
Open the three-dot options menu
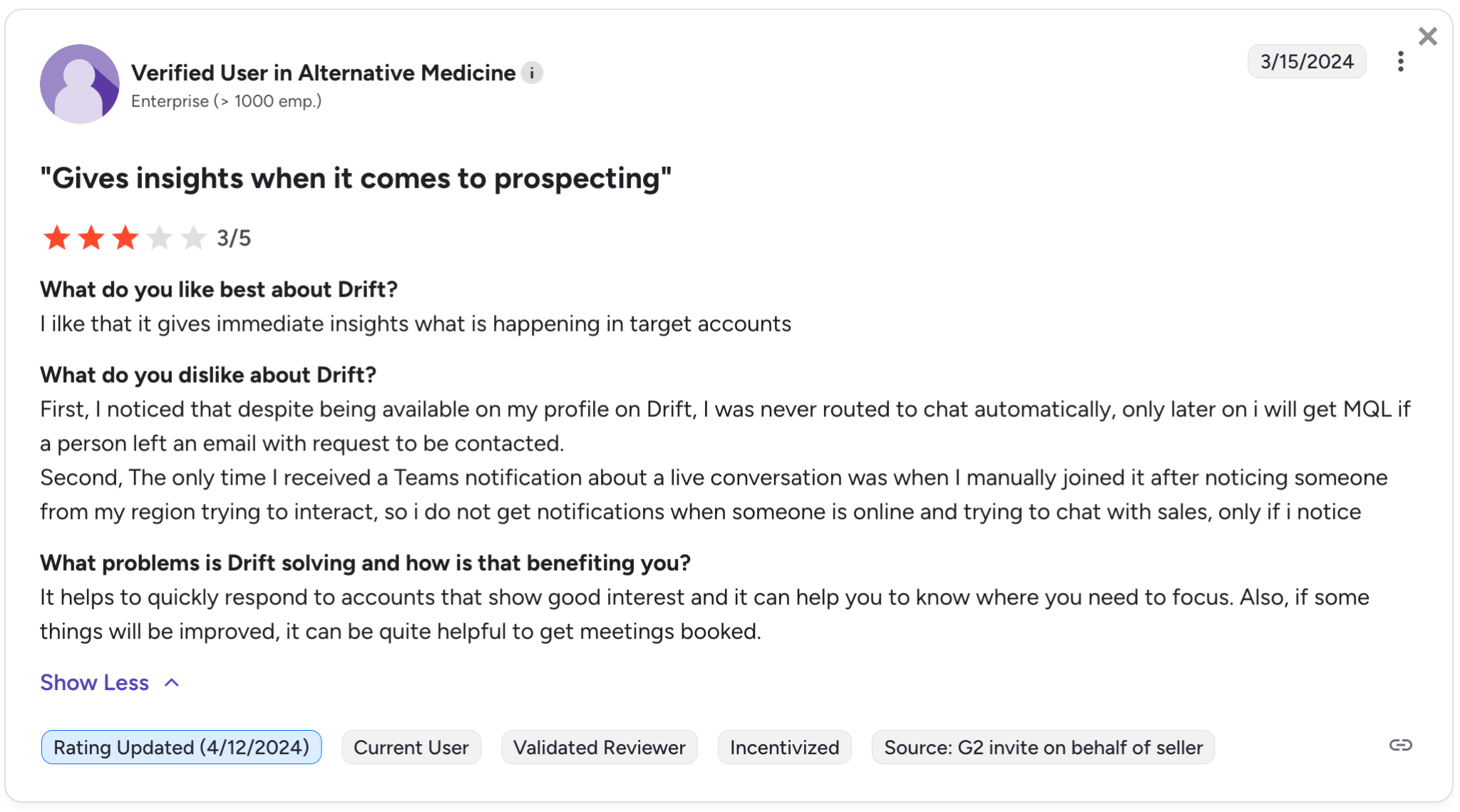(x=1401, y=62)
